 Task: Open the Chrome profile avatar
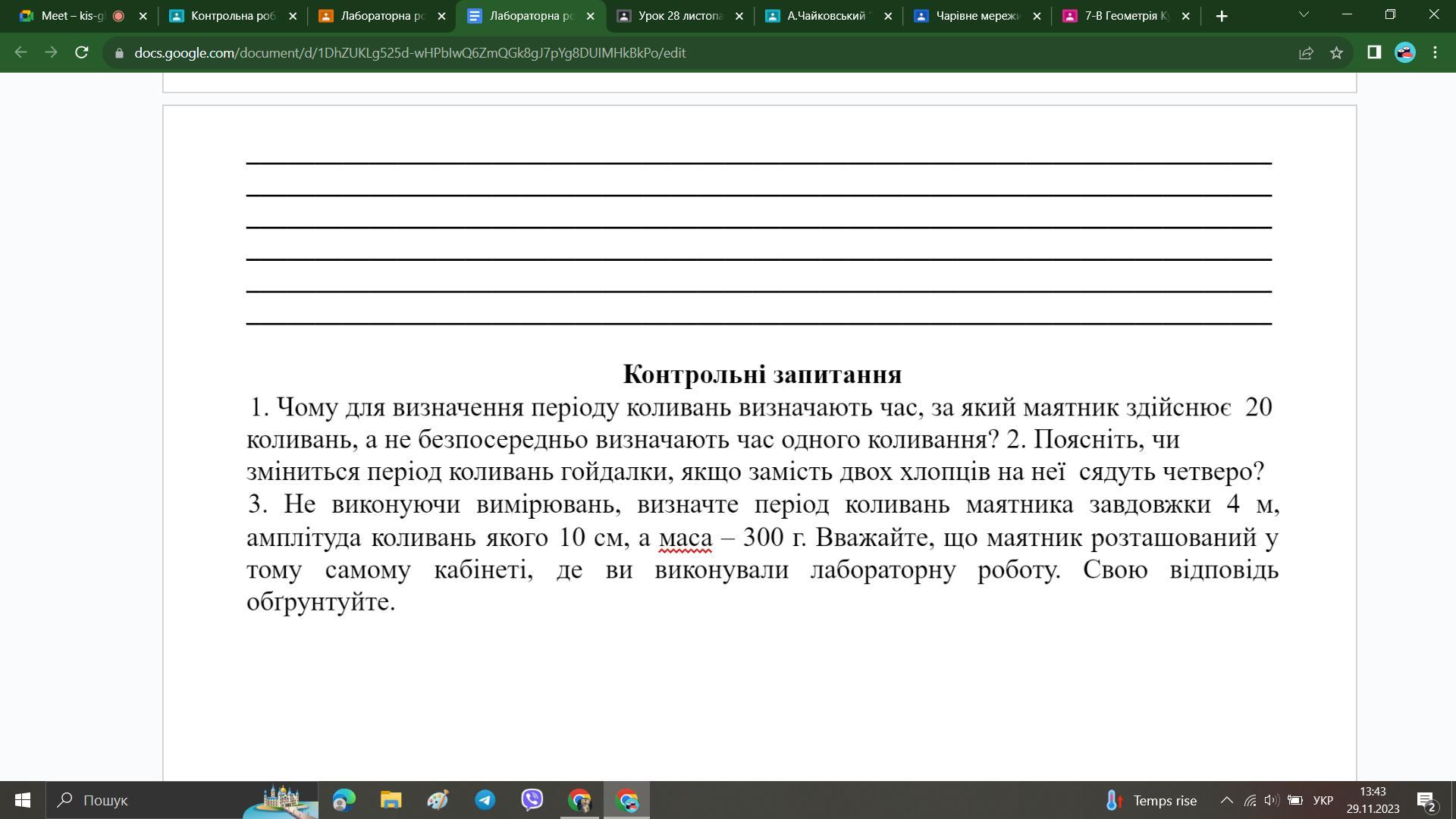tap(1404, 52)
